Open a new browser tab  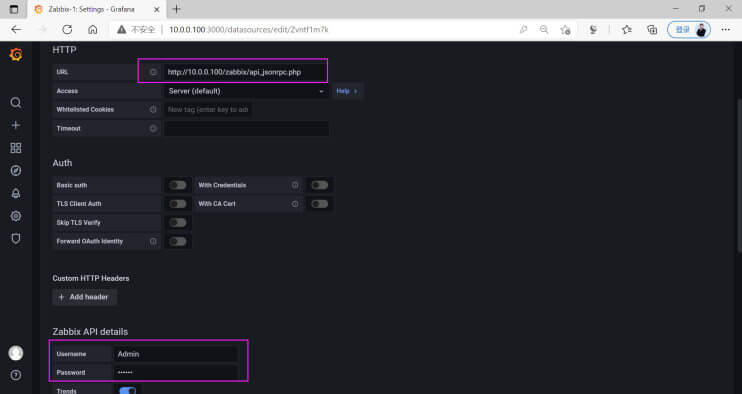pyautogui.click(x=177, y=9)
